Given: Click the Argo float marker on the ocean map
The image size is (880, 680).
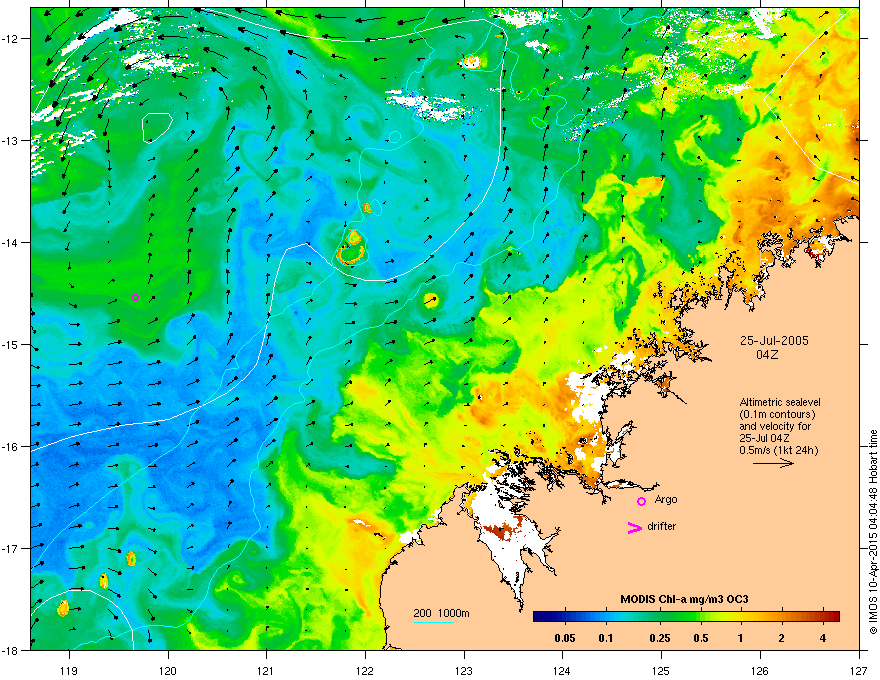Looking at the screenshot, I should pos(135,297).
